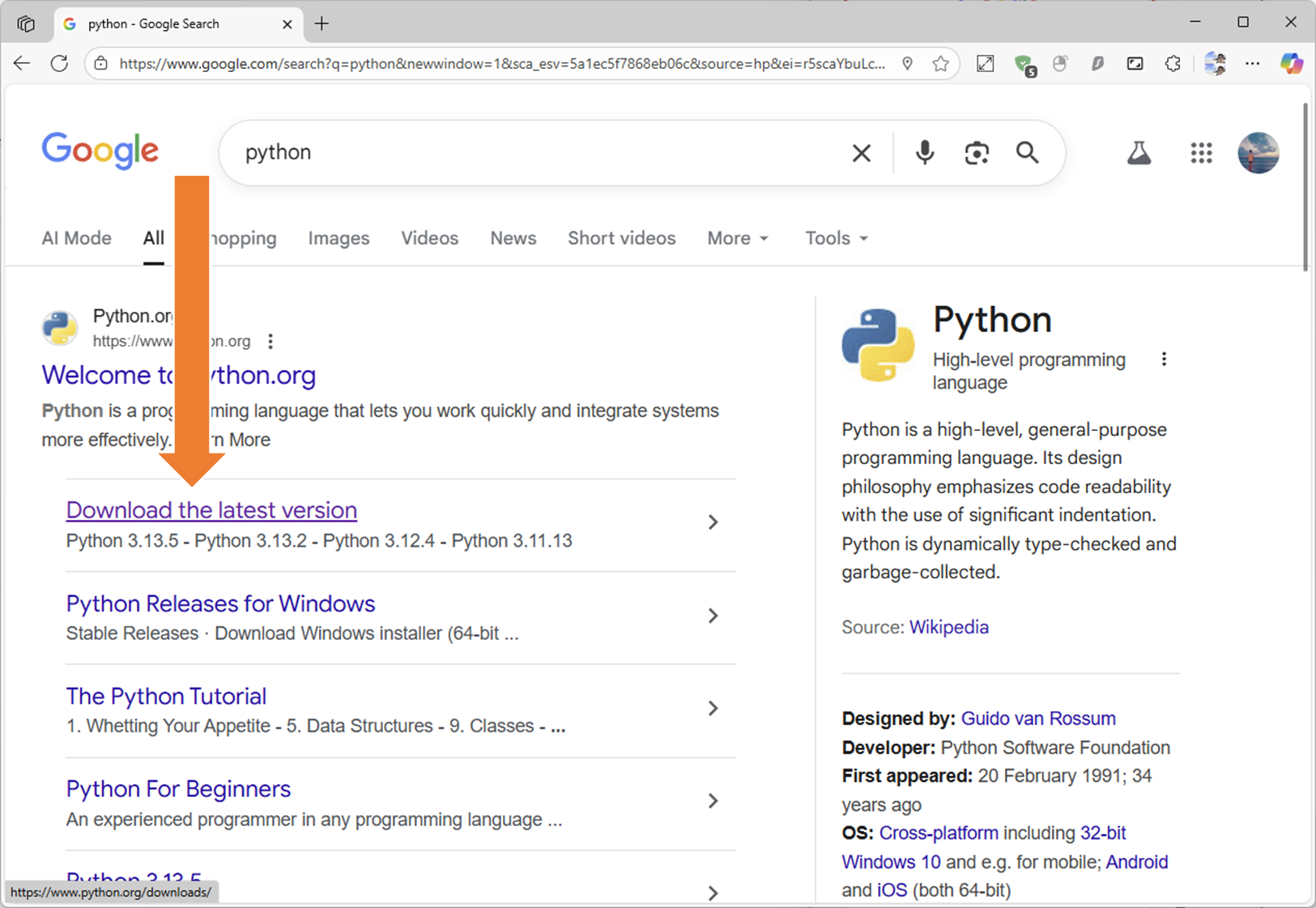Open knowledge panel three-dot options
The image size is (1316, 908).
pyautogui.click(x=1164, y=359)
